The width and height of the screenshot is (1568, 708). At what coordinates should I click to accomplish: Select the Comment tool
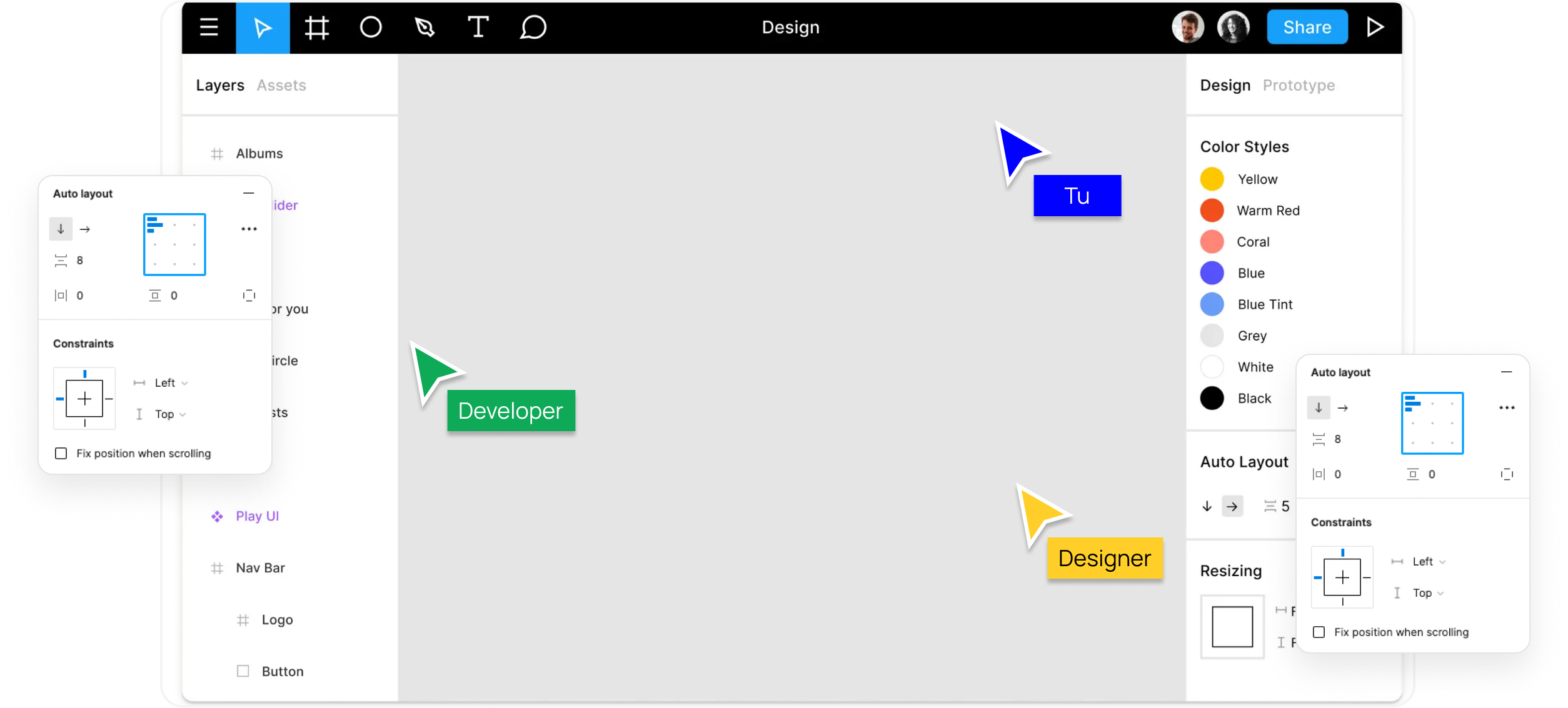533,27
